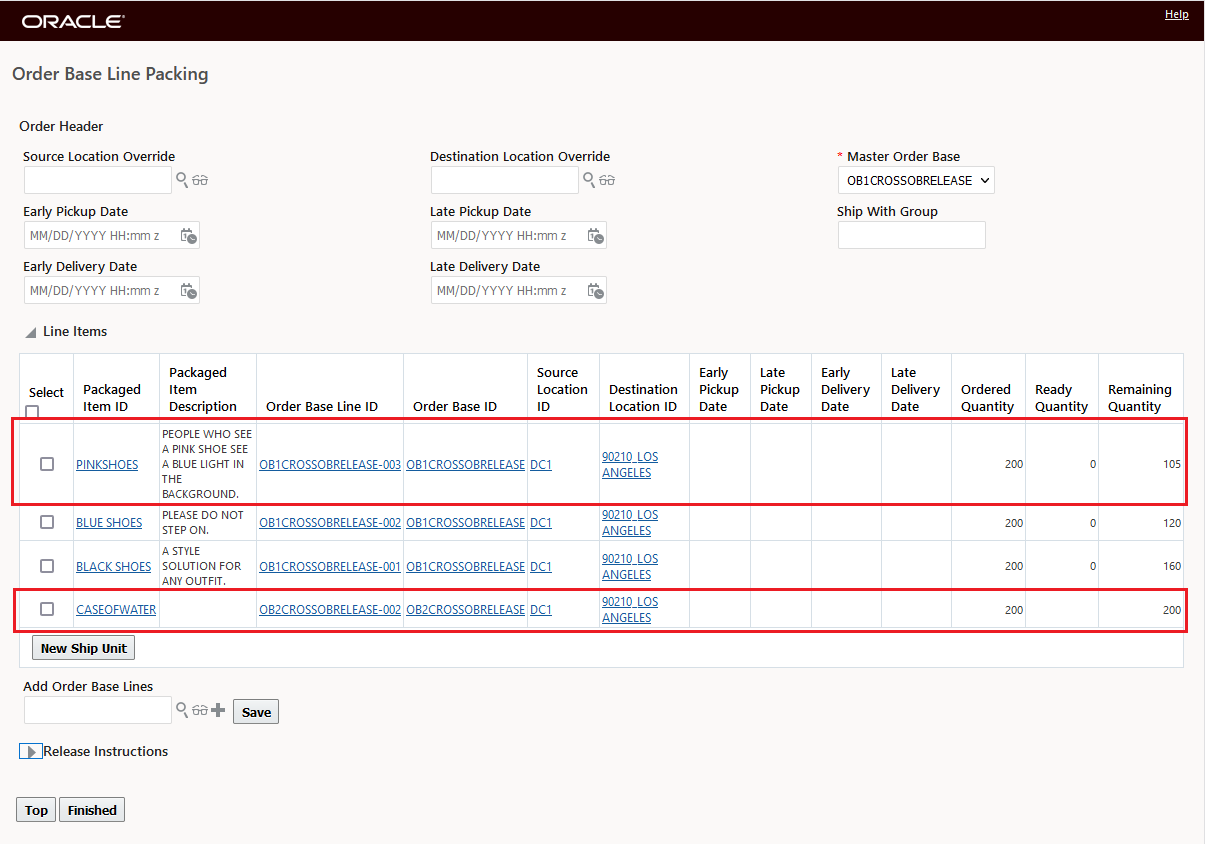The height and width of the screenshot is (844, 1205).
Task: Click remaining quantity 160 in BLACK SHOES row
Action: pos(1172,566)
